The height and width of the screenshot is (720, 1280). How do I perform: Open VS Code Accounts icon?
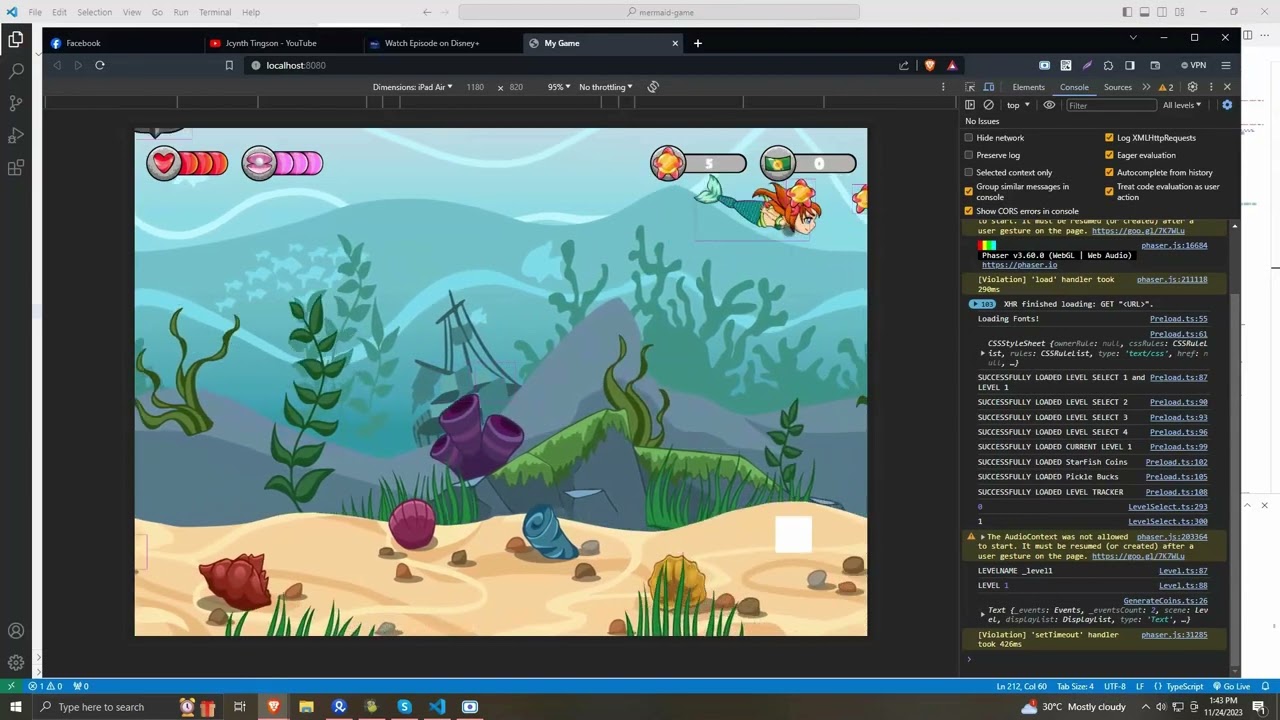pos(16,631)
